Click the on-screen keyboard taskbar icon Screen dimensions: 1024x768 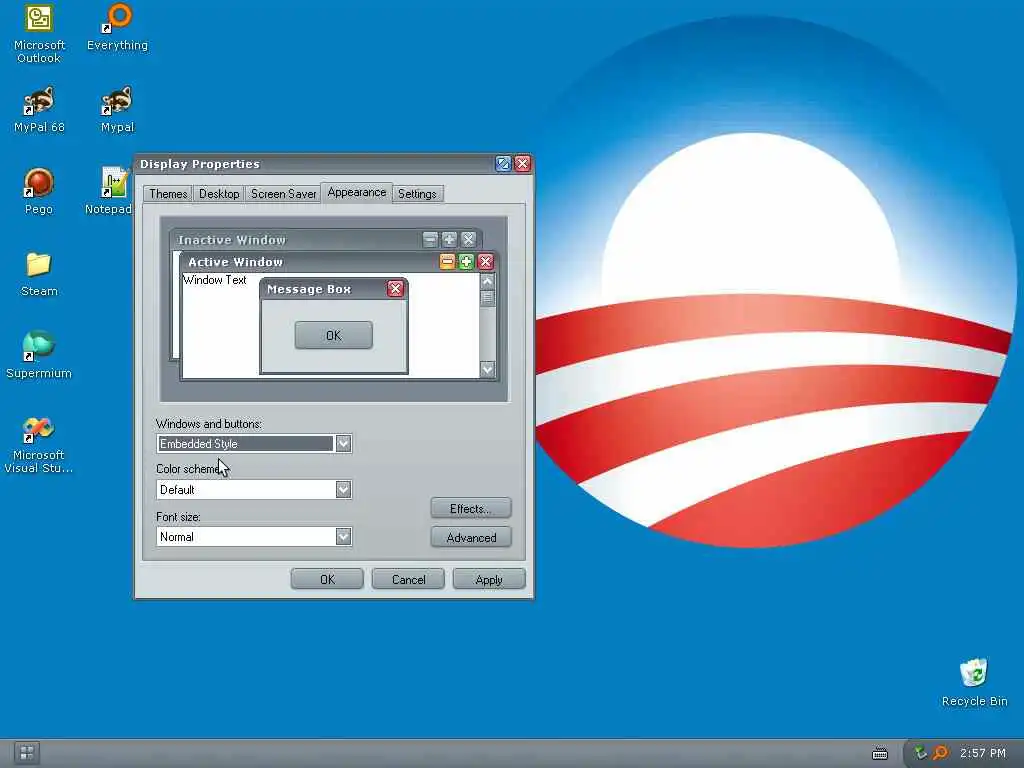(880, 754)
